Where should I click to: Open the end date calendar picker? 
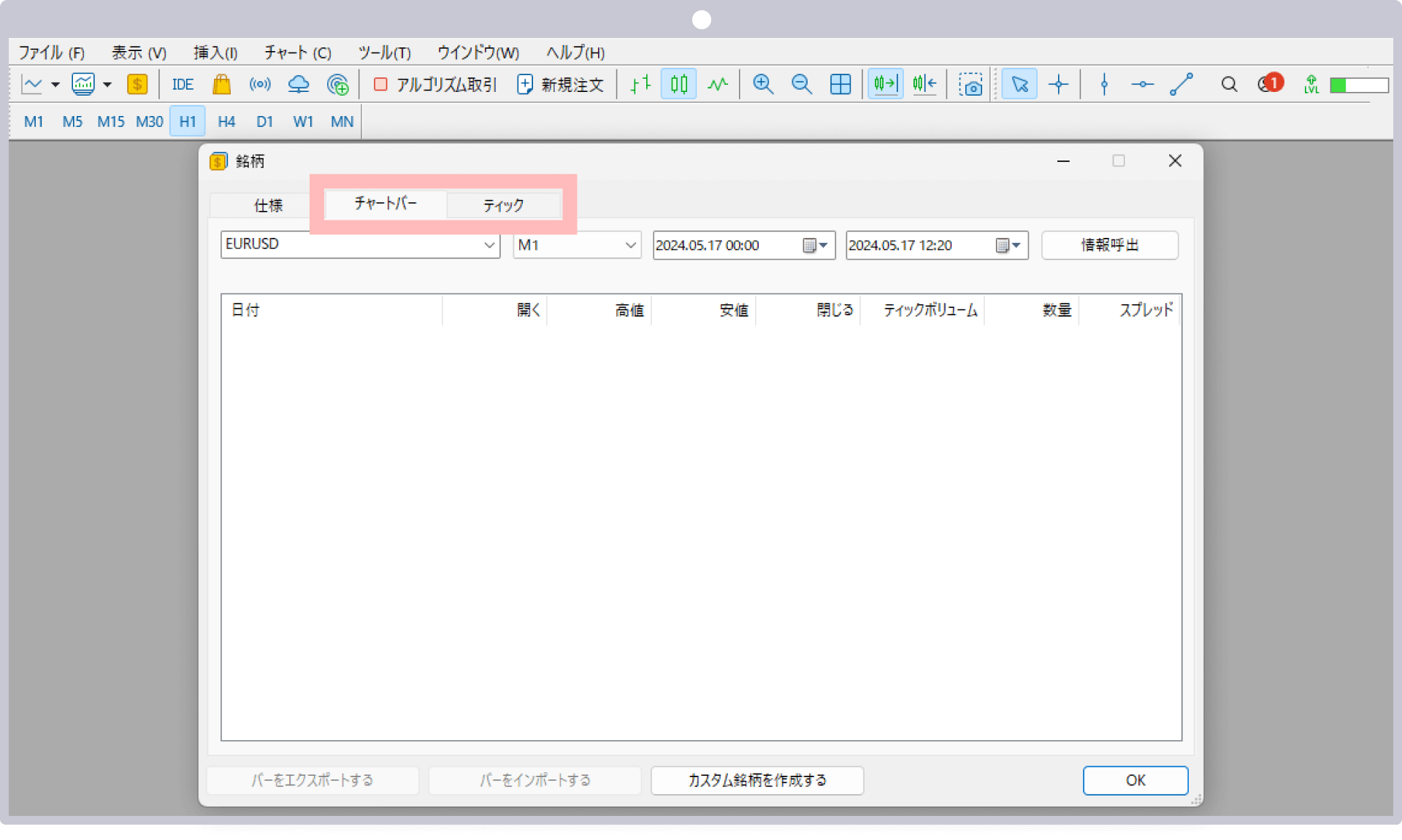click(1008, 245)
